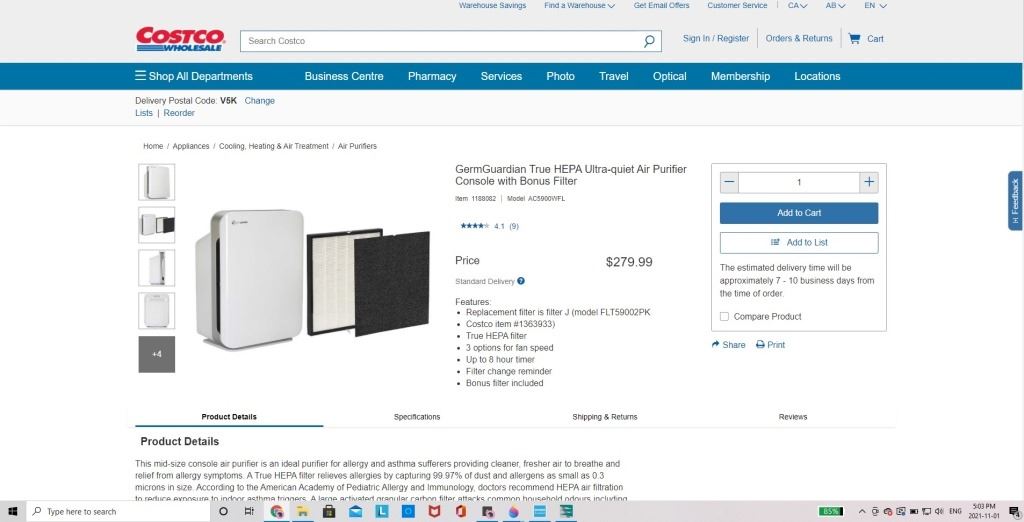The width and height of the screenshot is (1024, 522).
Task: Open the shopping cart icon
Action: click(854, 39)
